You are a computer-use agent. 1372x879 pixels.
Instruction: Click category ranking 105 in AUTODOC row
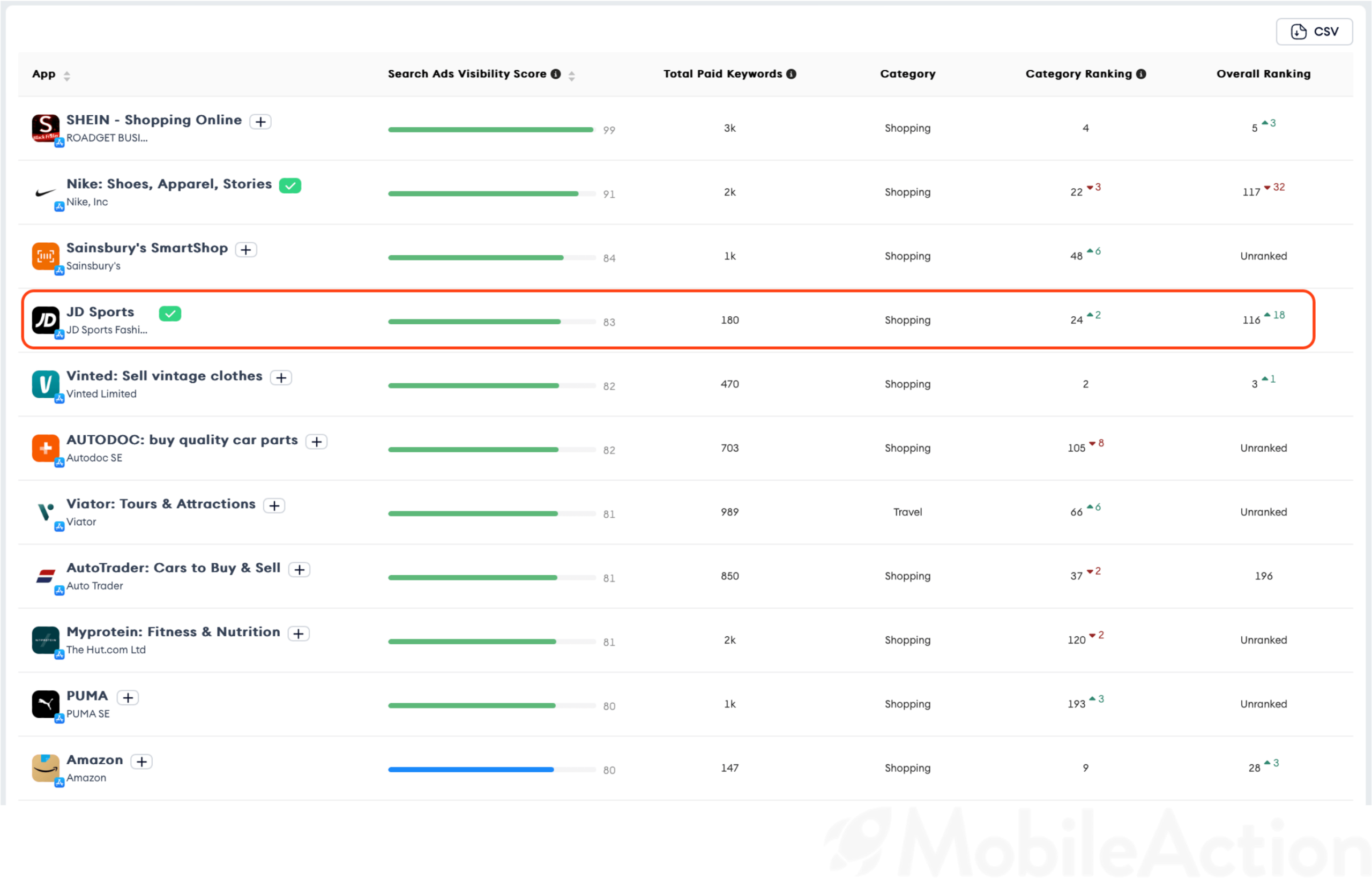(1076, 448)
